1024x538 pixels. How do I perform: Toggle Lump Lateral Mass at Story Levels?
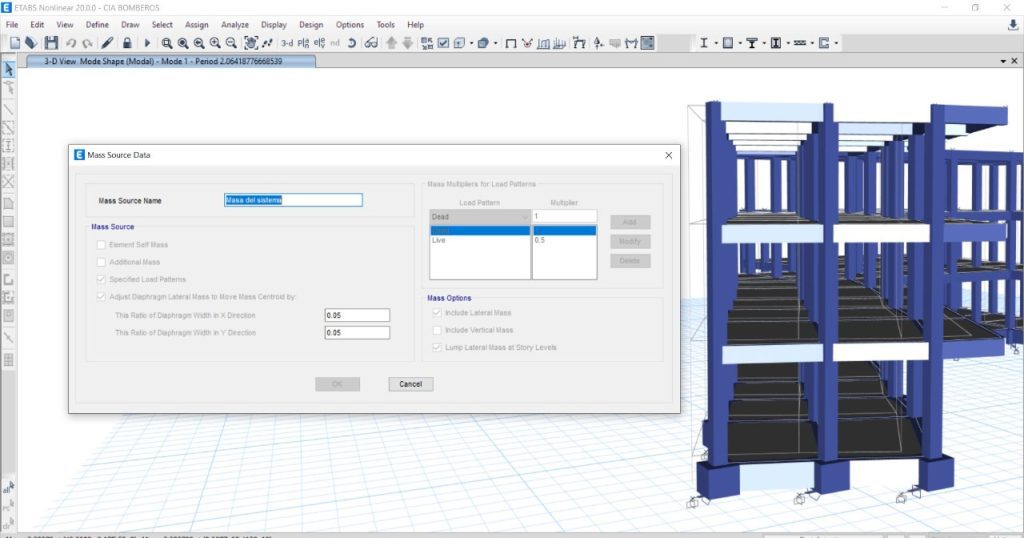(x=437, y=347)
